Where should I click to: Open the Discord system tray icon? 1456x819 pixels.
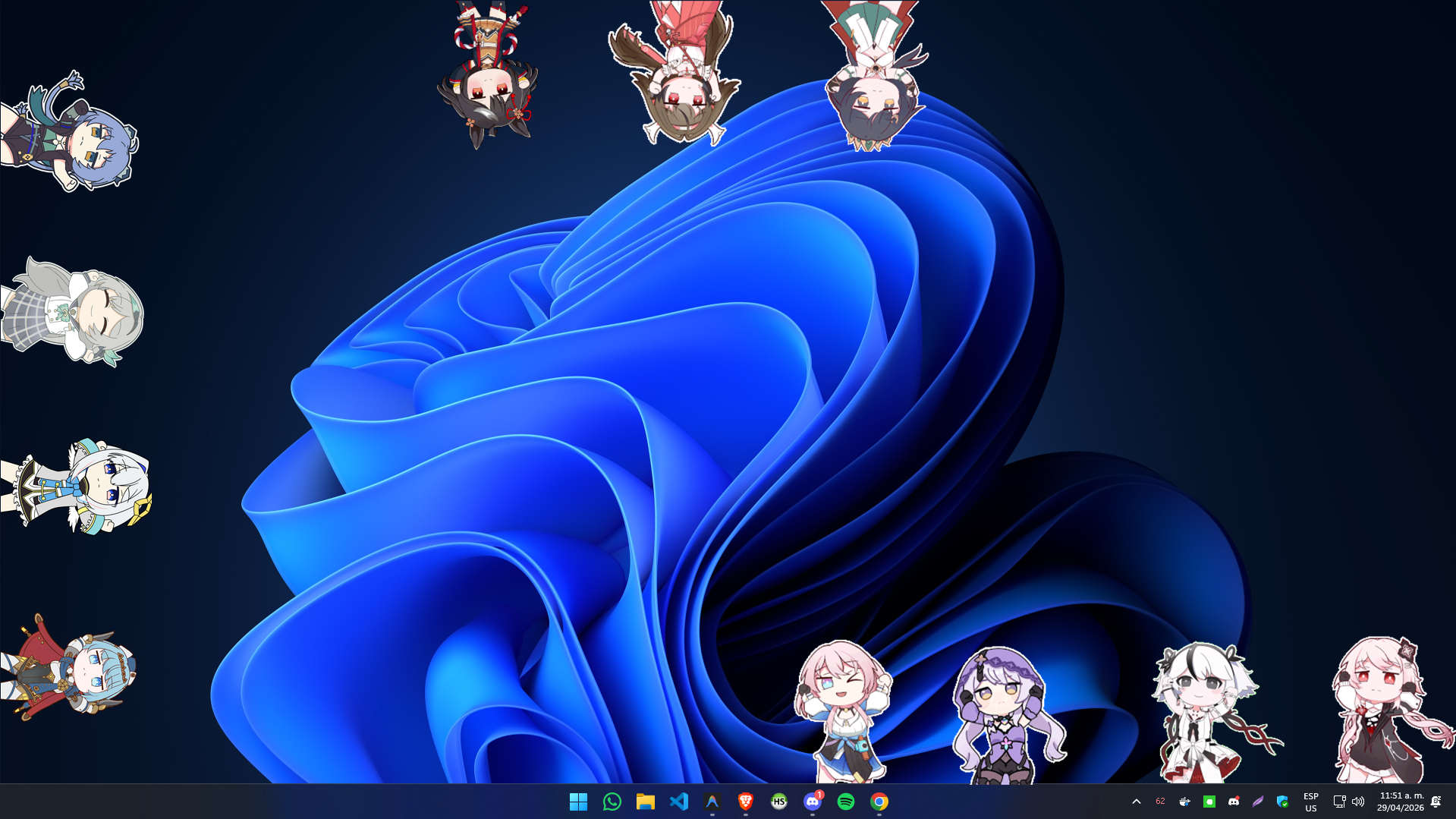(1233, 802)
